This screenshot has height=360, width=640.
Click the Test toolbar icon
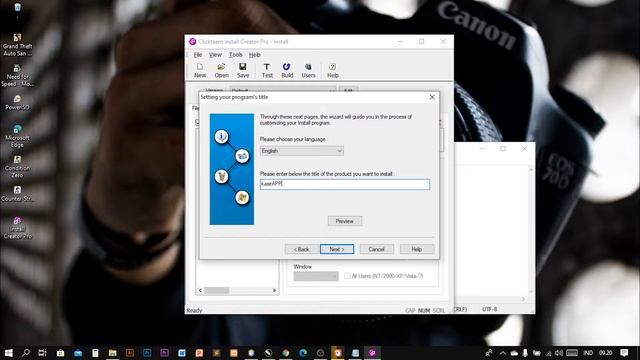tap(267, 70)
